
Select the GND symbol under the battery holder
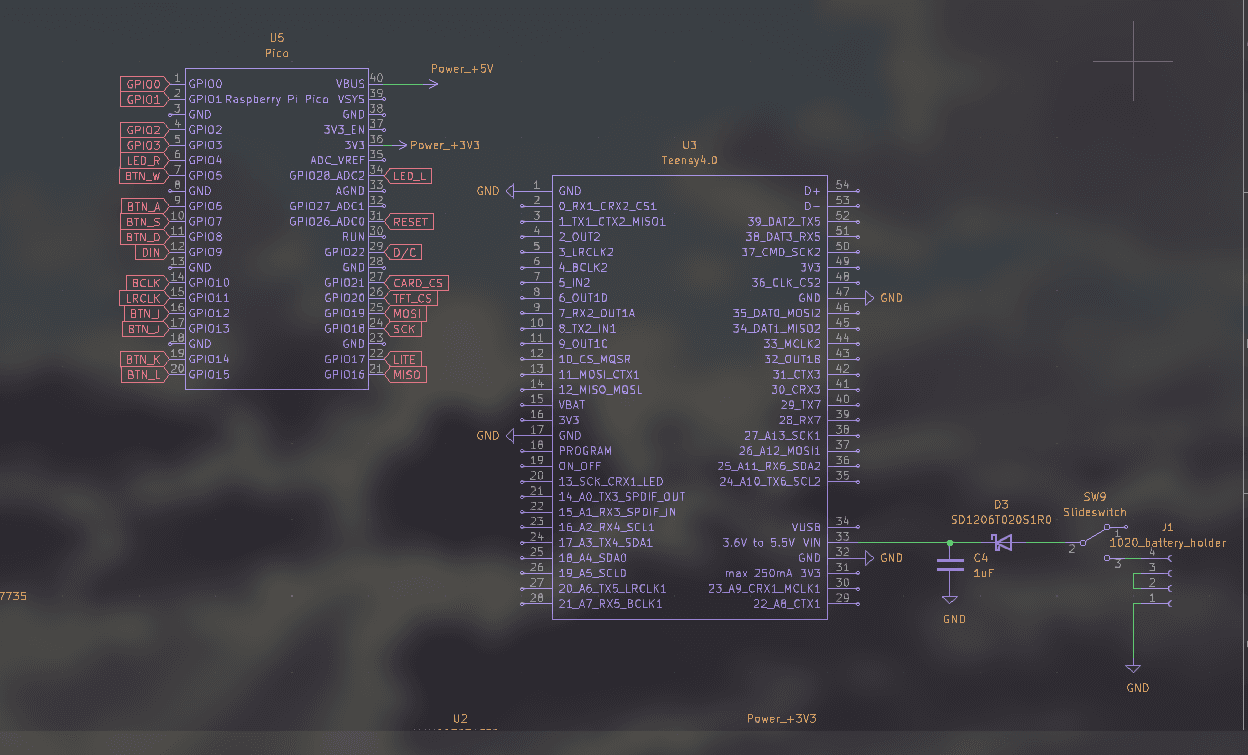(x=1133, y=668)
